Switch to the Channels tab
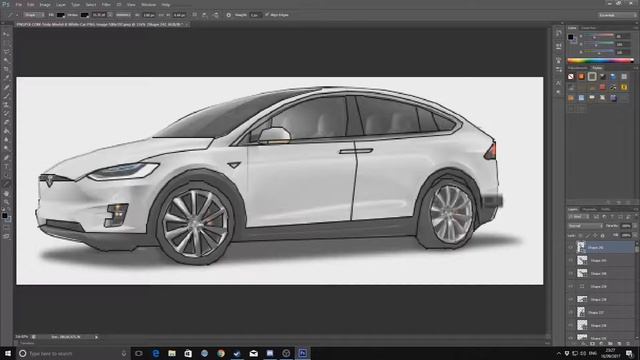 click(589, 209)
